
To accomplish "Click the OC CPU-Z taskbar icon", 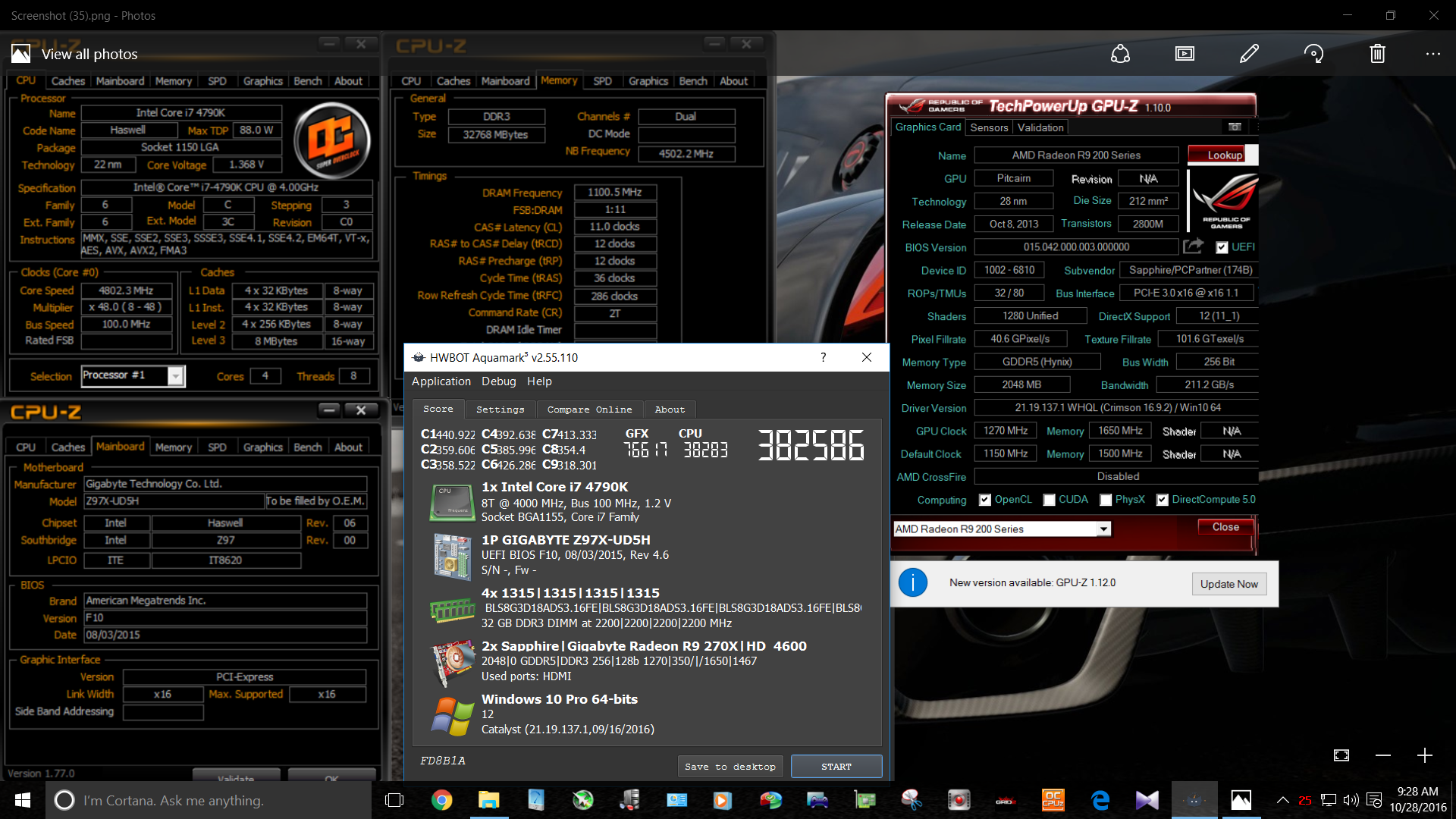I will pos(1053,800).
